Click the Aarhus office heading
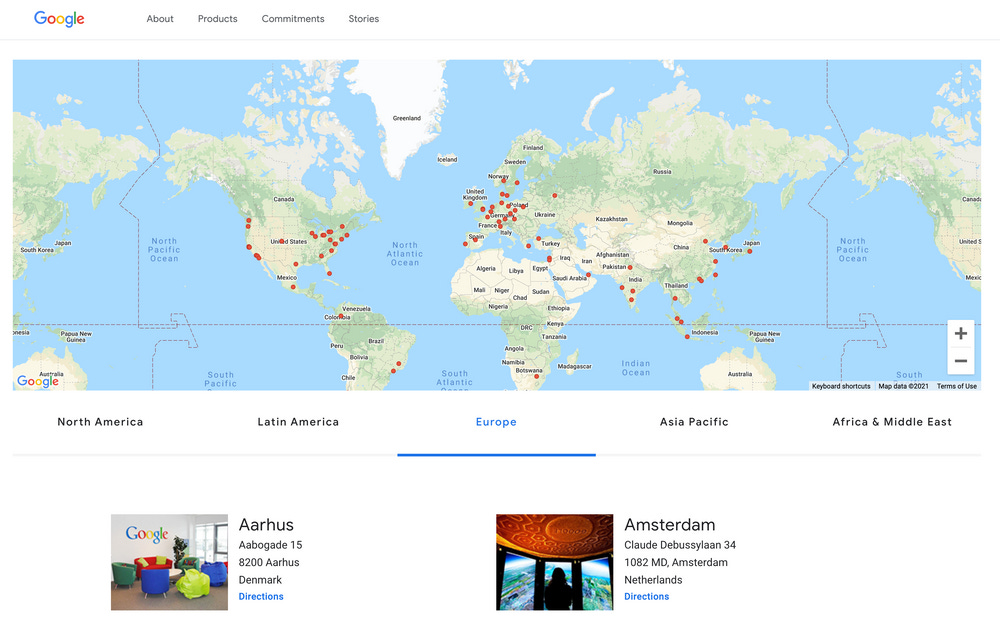 (266, 525)
